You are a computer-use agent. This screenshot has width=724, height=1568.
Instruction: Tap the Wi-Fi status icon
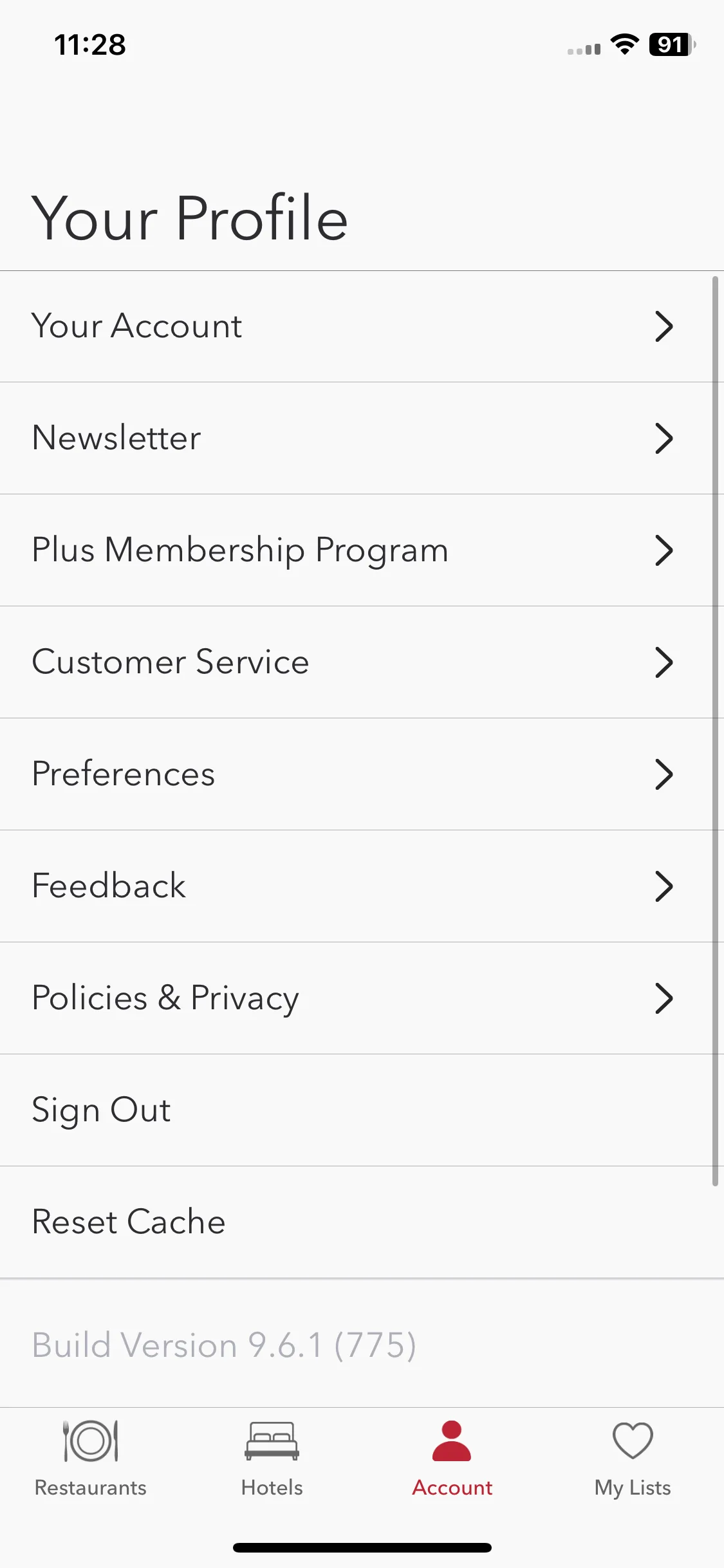[x=624, y=44]
